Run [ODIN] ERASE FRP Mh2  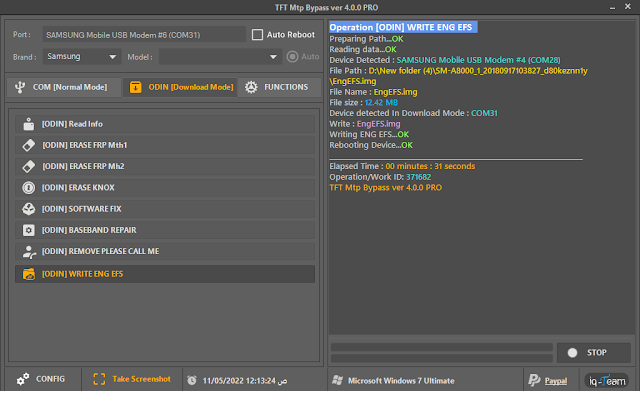click(x=165, y=167)
